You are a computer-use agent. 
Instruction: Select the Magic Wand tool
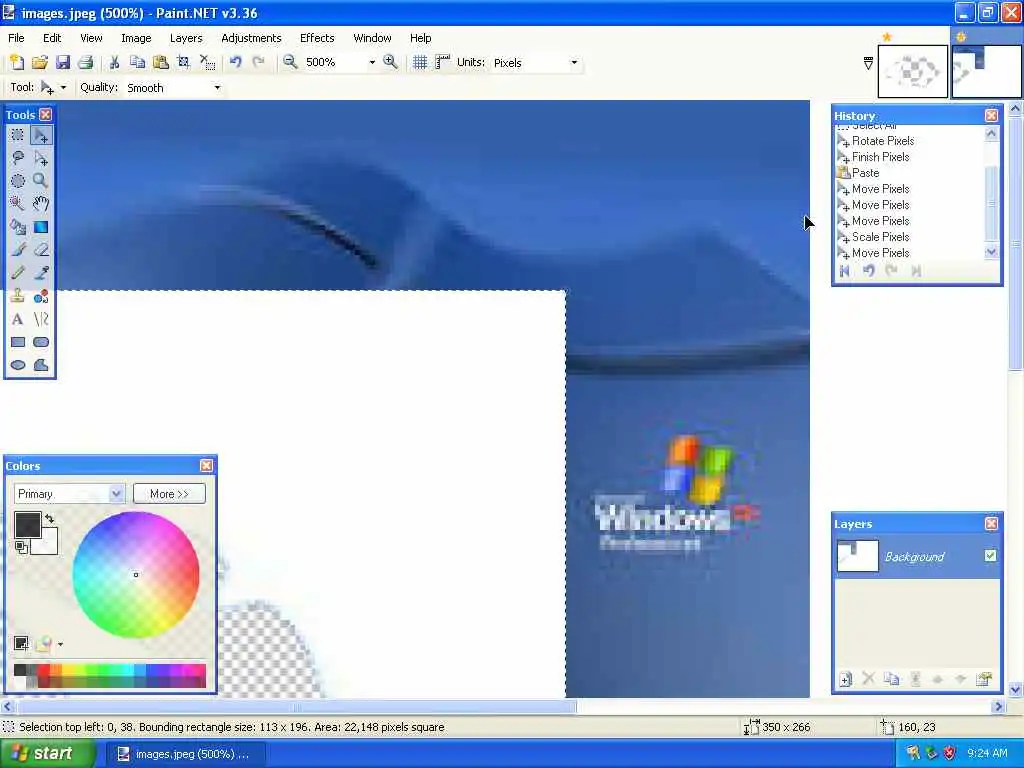18,204
